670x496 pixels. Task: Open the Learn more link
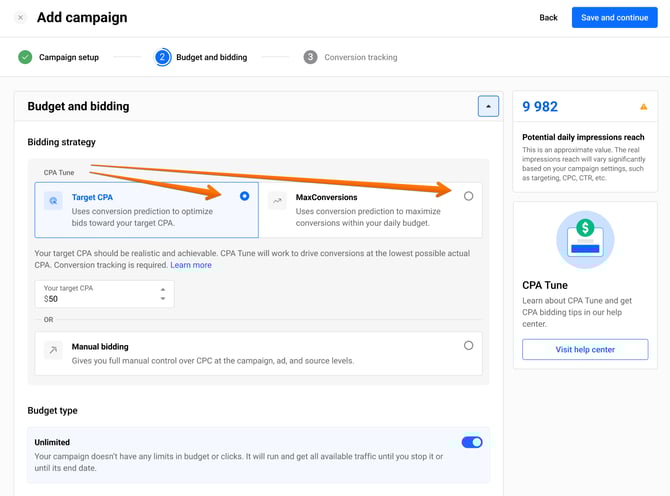click(x=191, y=265)
